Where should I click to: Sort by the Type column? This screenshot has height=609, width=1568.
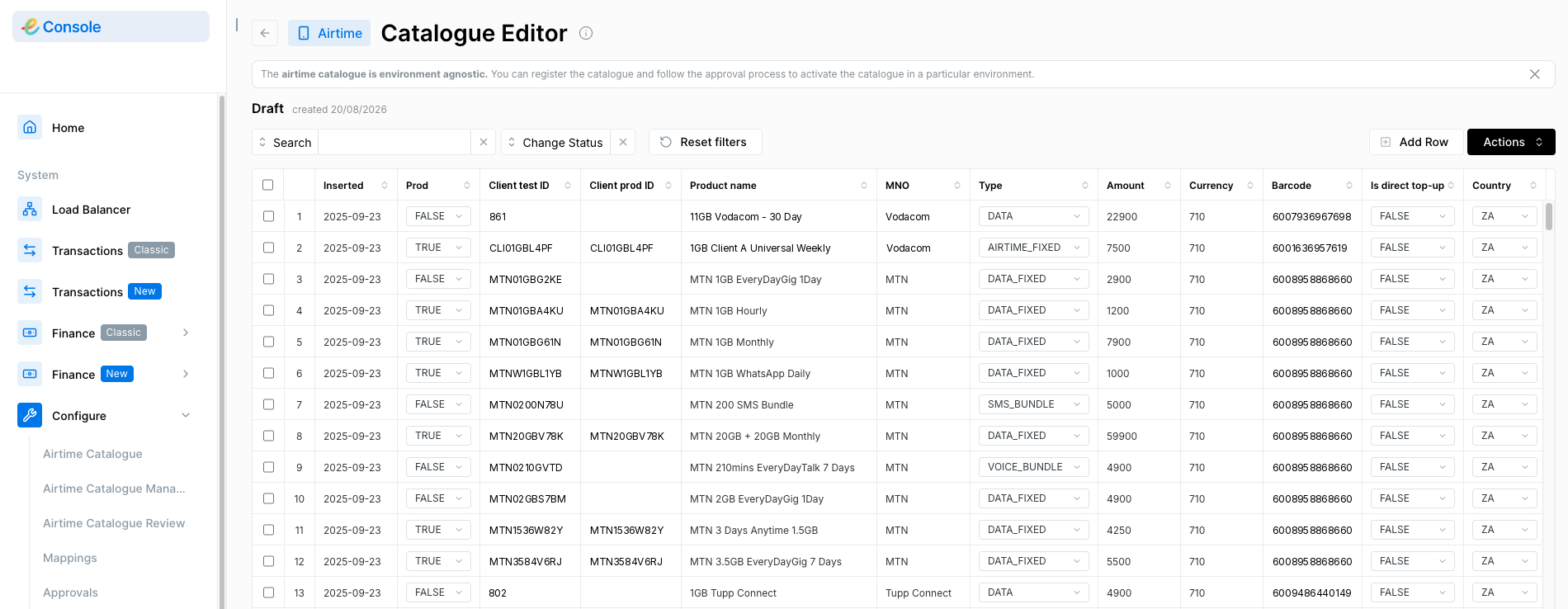1085,186
